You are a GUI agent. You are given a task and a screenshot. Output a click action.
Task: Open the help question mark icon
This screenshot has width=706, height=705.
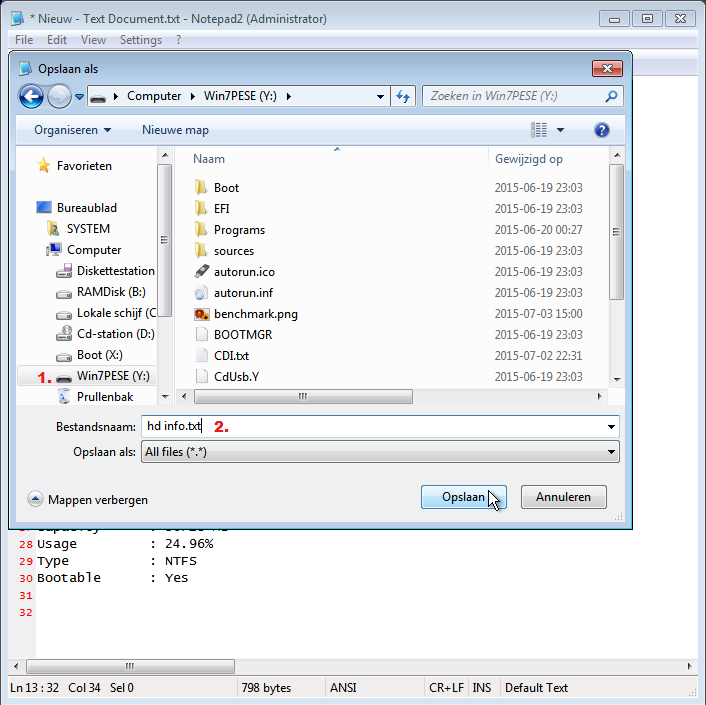coord(602,130)
